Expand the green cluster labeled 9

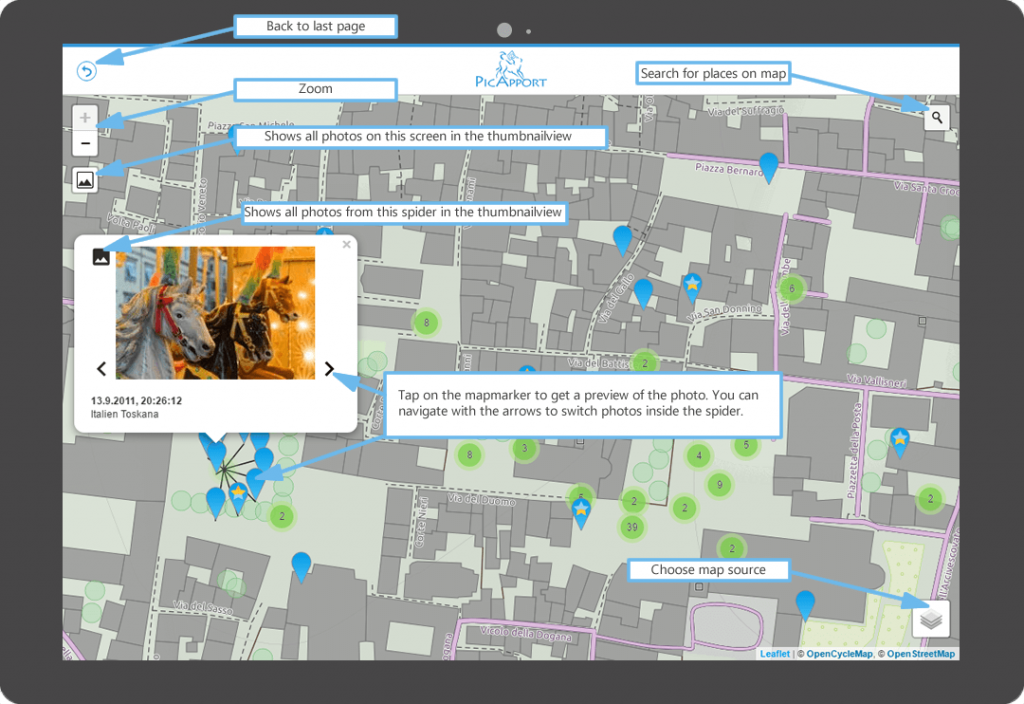pyautogui.click(x=718, y=485)
